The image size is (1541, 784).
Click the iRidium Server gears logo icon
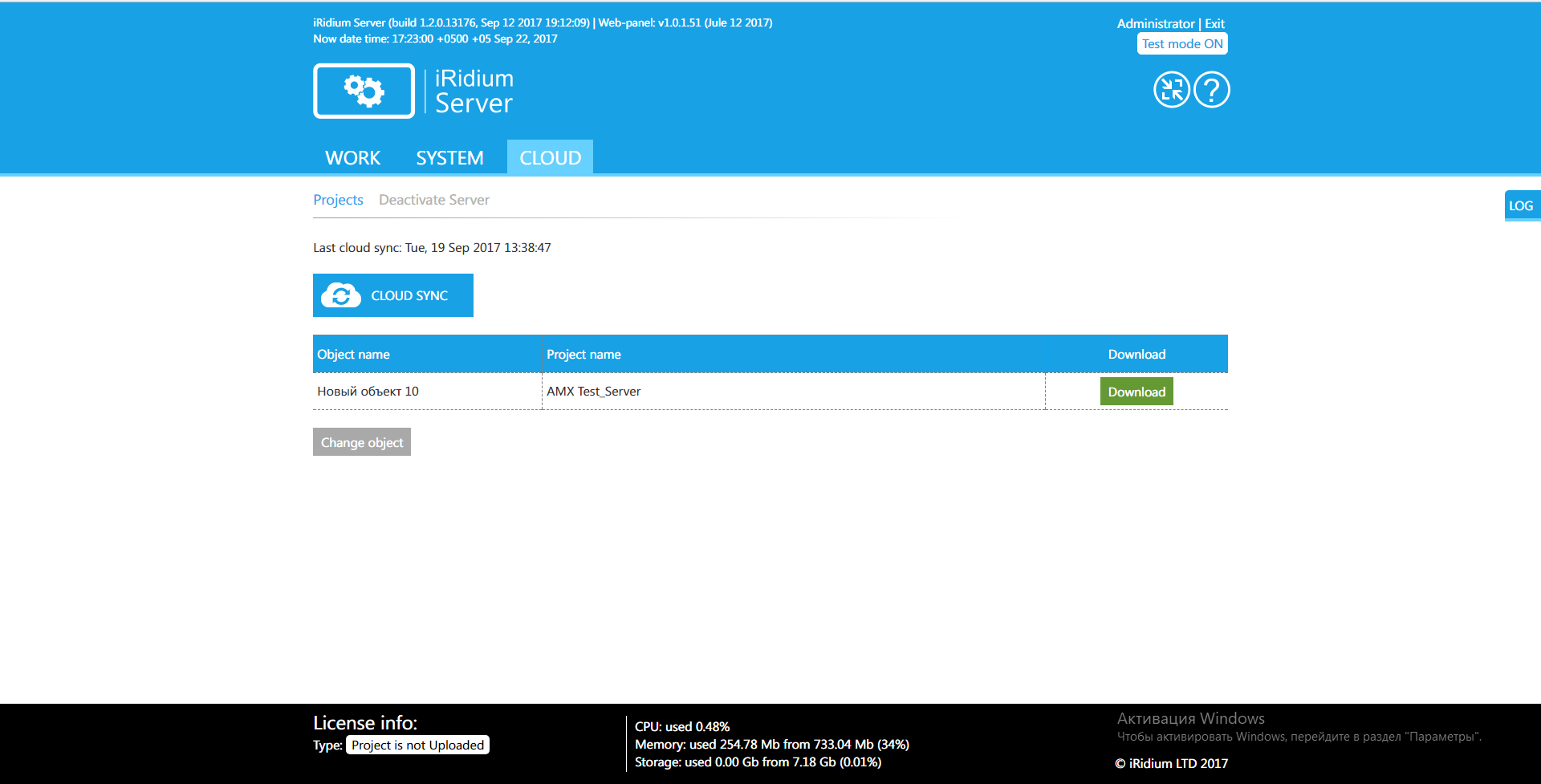364,90
